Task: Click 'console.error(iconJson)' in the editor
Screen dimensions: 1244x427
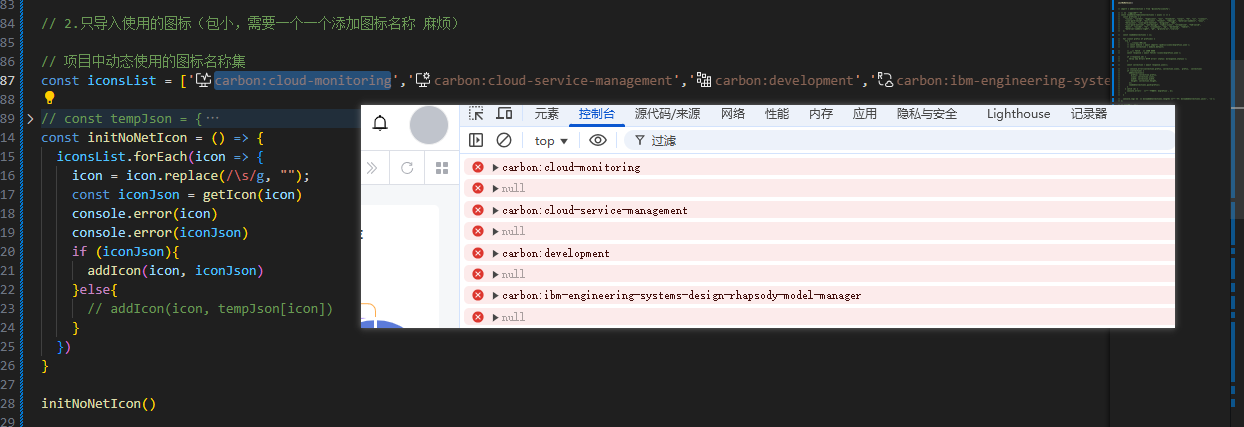Action: [160, 232]
